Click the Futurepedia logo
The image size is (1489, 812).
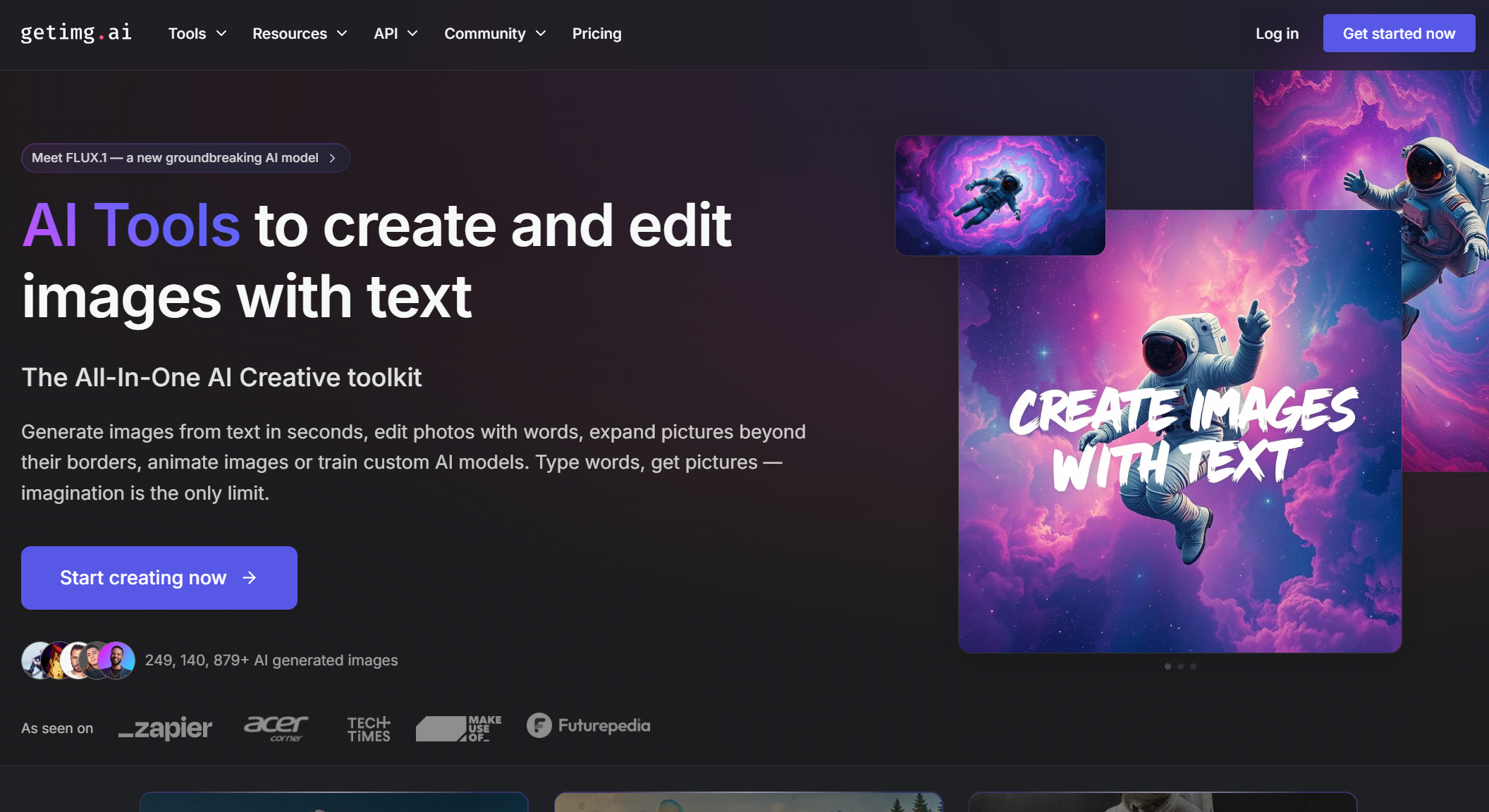pos(589,725)
